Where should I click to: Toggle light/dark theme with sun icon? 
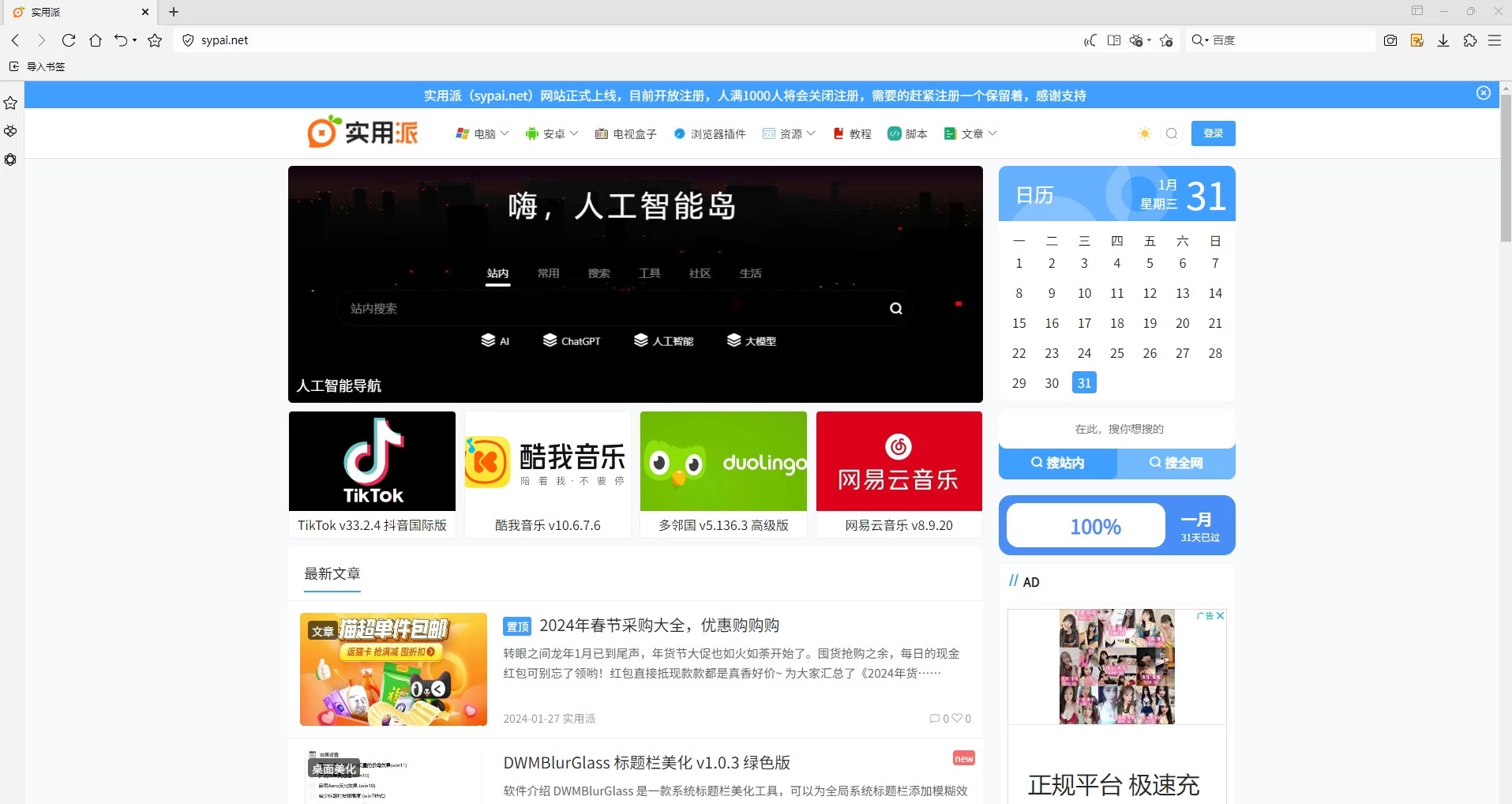click(1142, 133)
